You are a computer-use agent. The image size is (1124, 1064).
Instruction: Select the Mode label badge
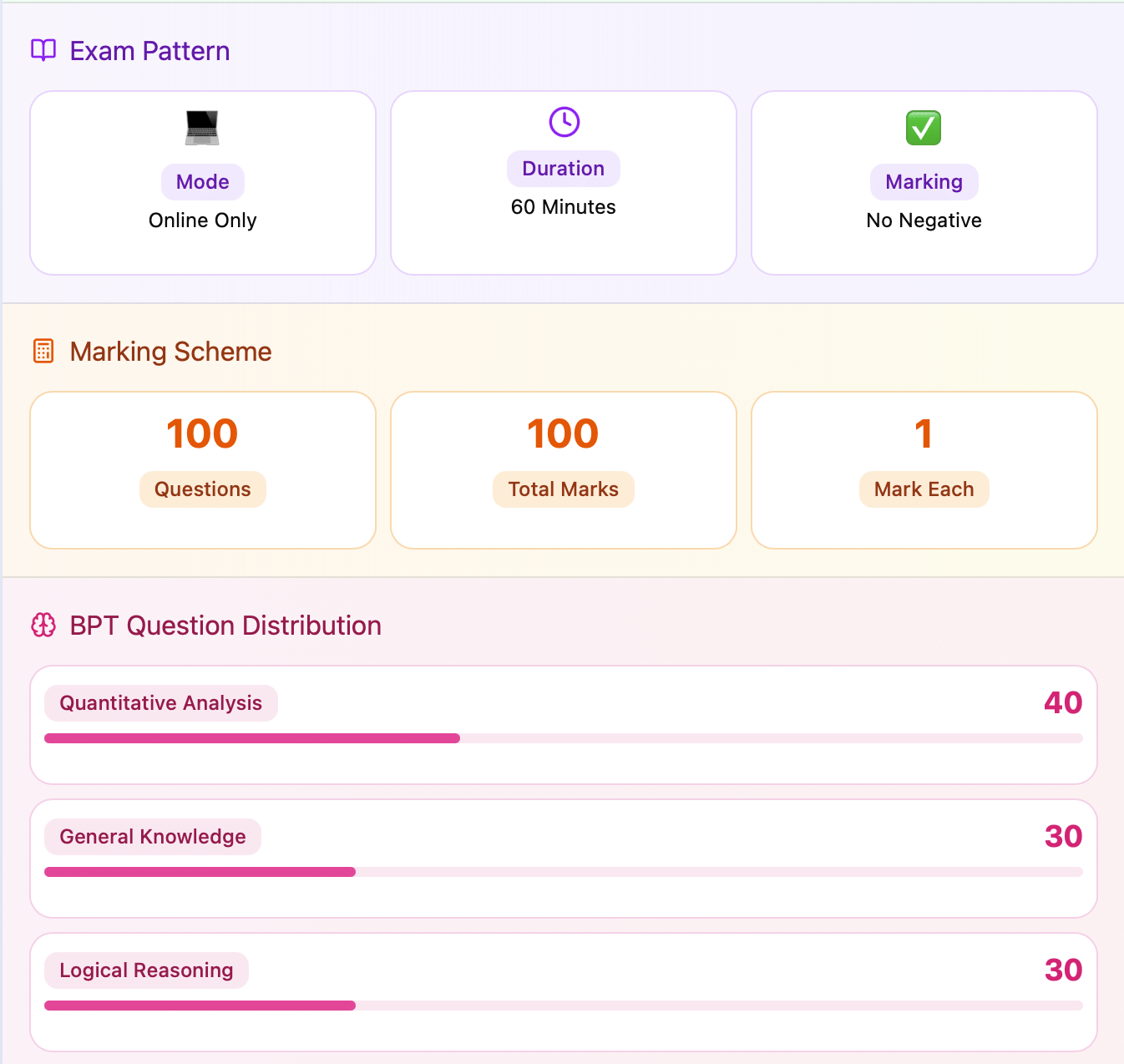[203, 182]
